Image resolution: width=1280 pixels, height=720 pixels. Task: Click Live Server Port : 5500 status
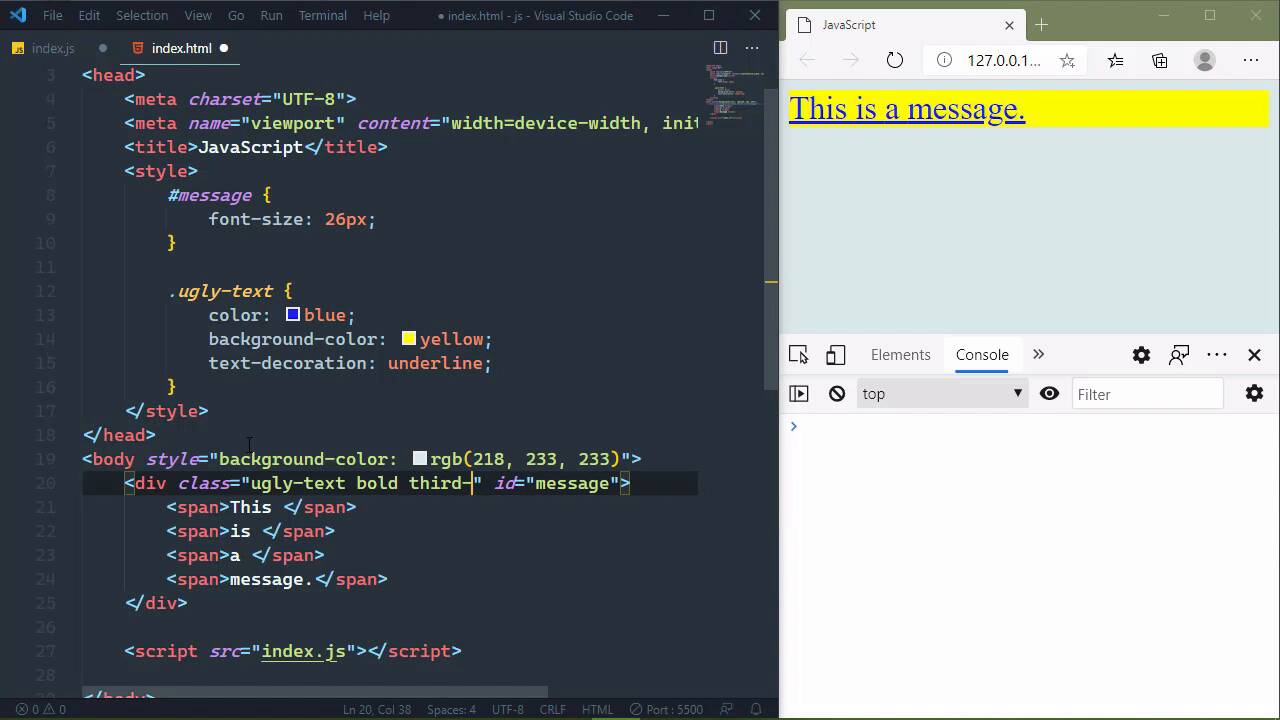(666, 710)
